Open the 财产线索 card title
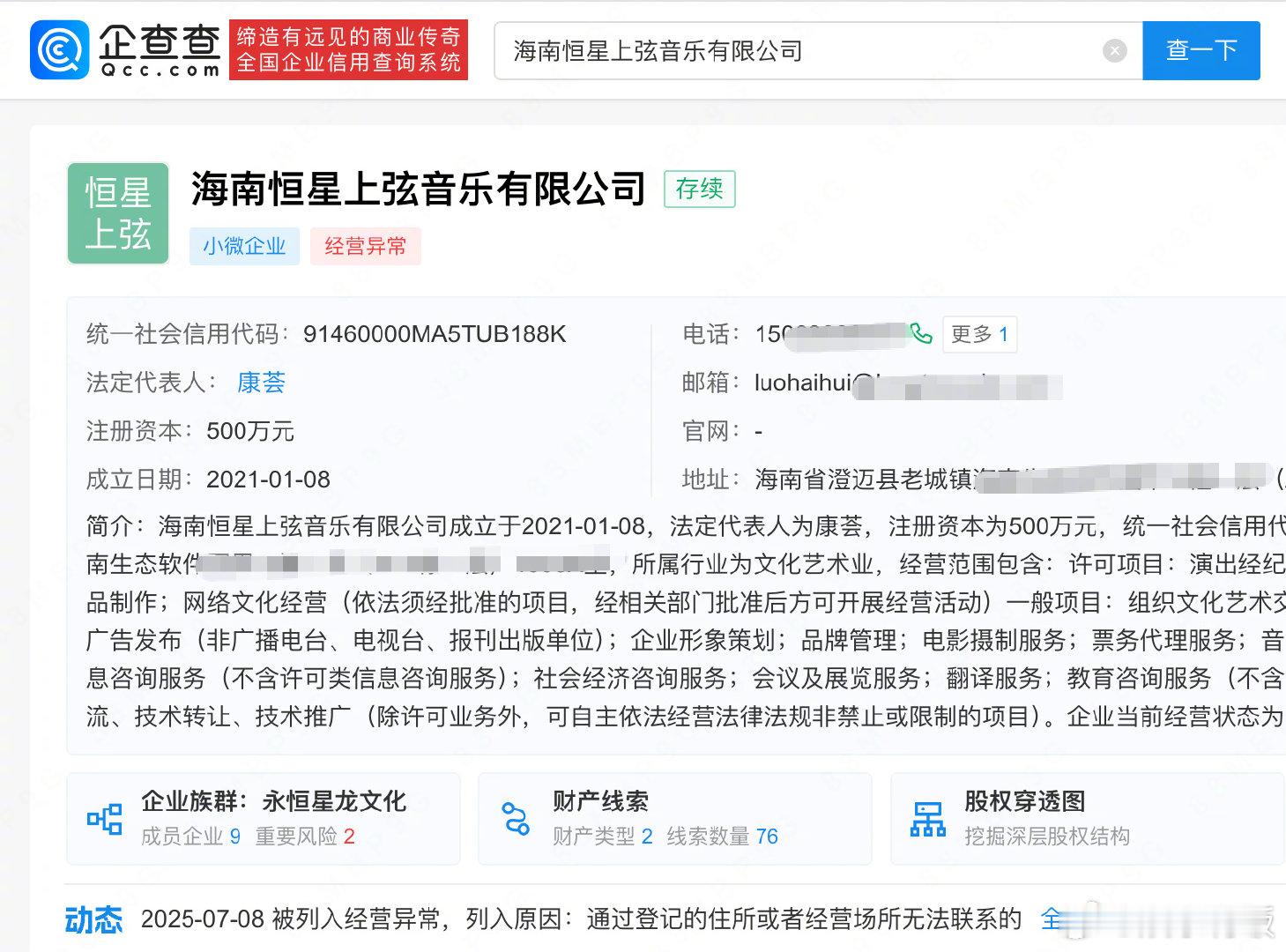 click(x=600, y=801)
